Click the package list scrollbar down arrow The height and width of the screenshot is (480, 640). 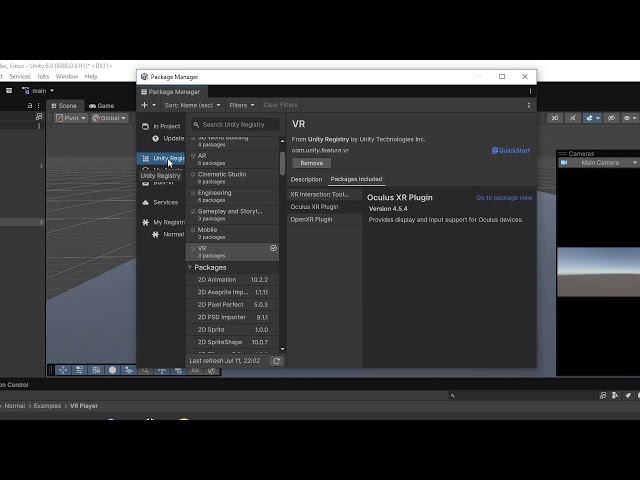coord(282,349)
